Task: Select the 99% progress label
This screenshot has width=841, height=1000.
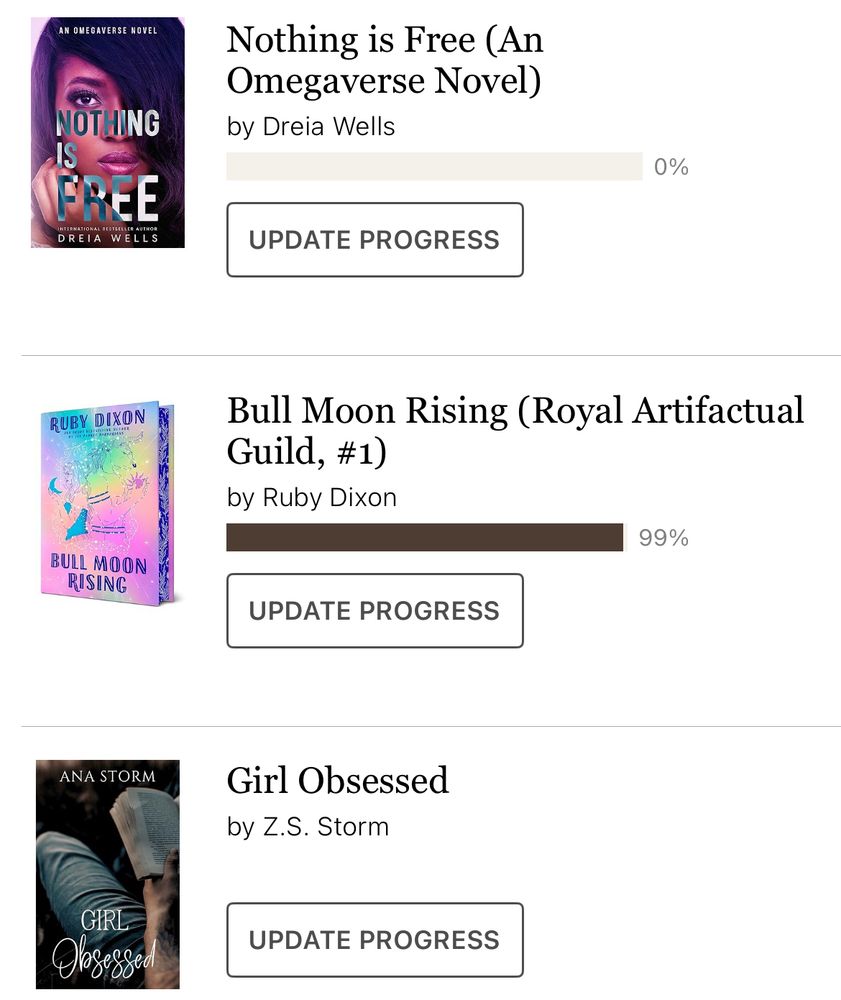Action: [x=664, y=537]
